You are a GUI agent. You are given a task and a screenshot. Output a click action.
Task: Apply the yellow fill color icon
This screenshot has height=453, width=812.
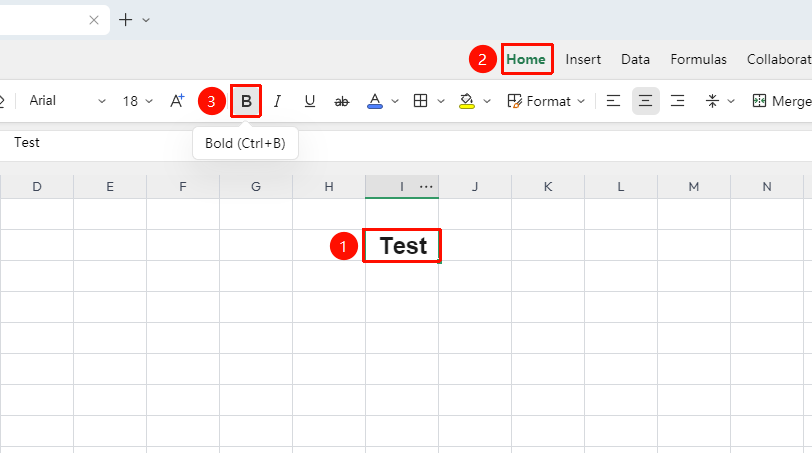pos(467,101)
